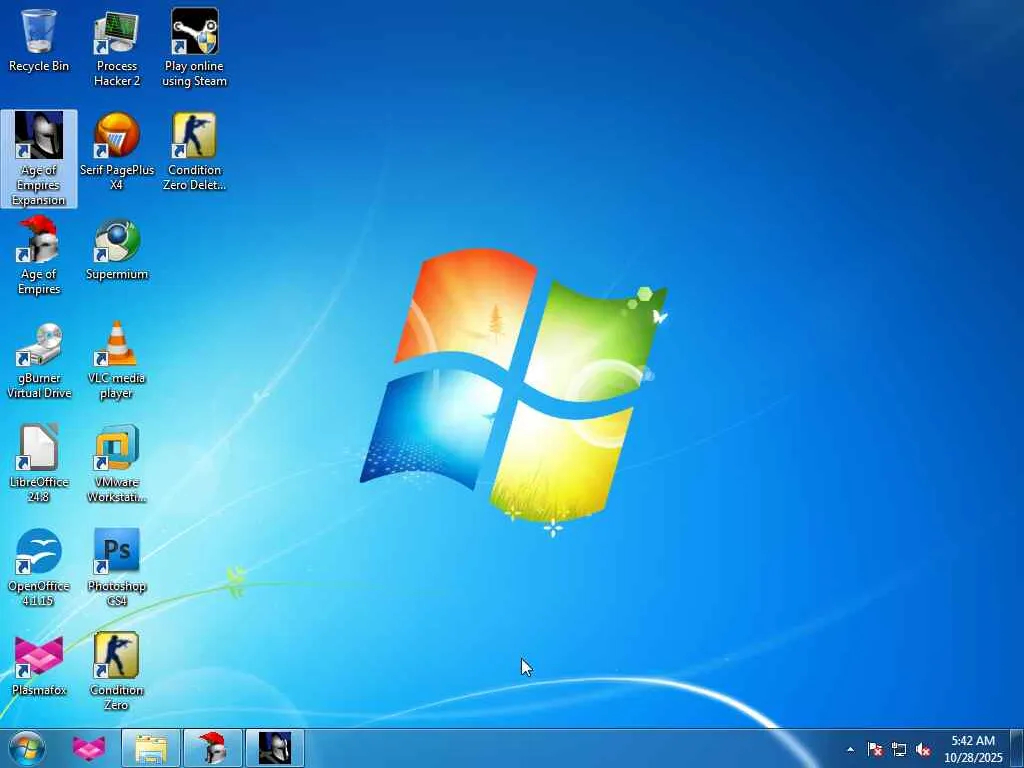This screenshot has width=1024, height=768.
Task: Select the gBurner Virtual Drive shortcut
Action: point(39,360)
